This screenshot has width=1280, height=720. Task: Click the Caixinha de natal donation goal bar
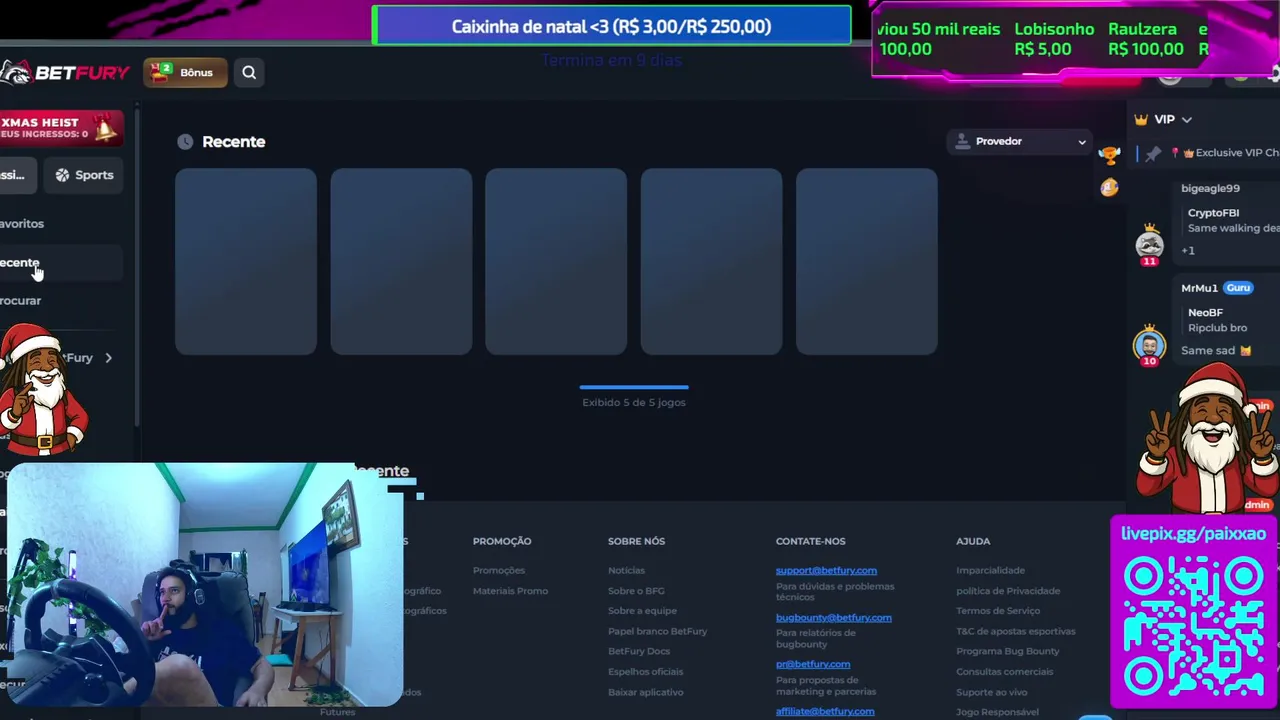click(x=611, y=26)
